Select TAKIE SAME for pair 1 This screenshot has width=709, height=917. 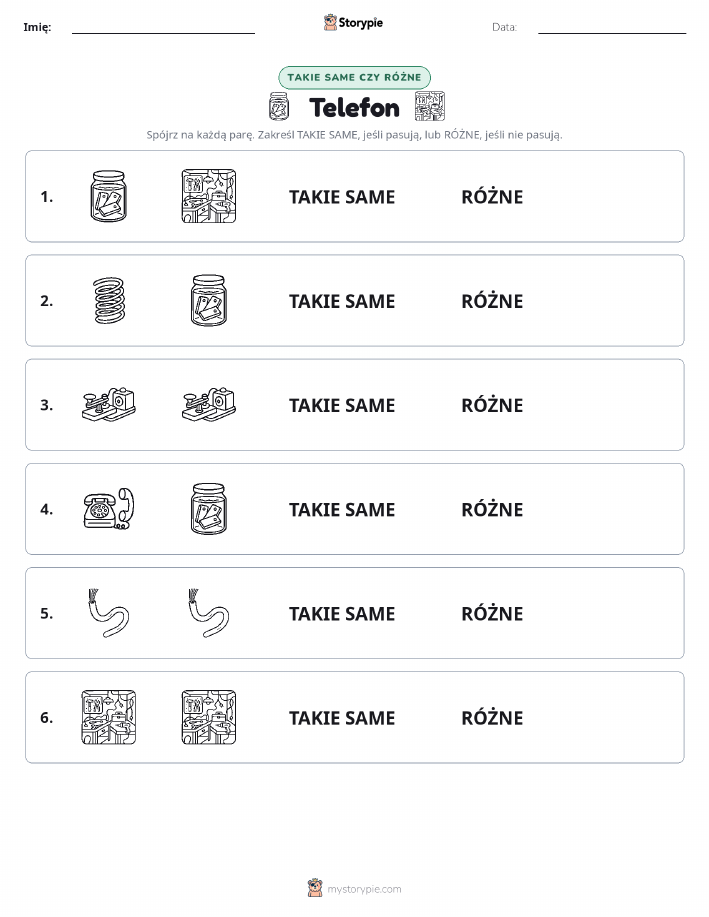click(342, 197)
